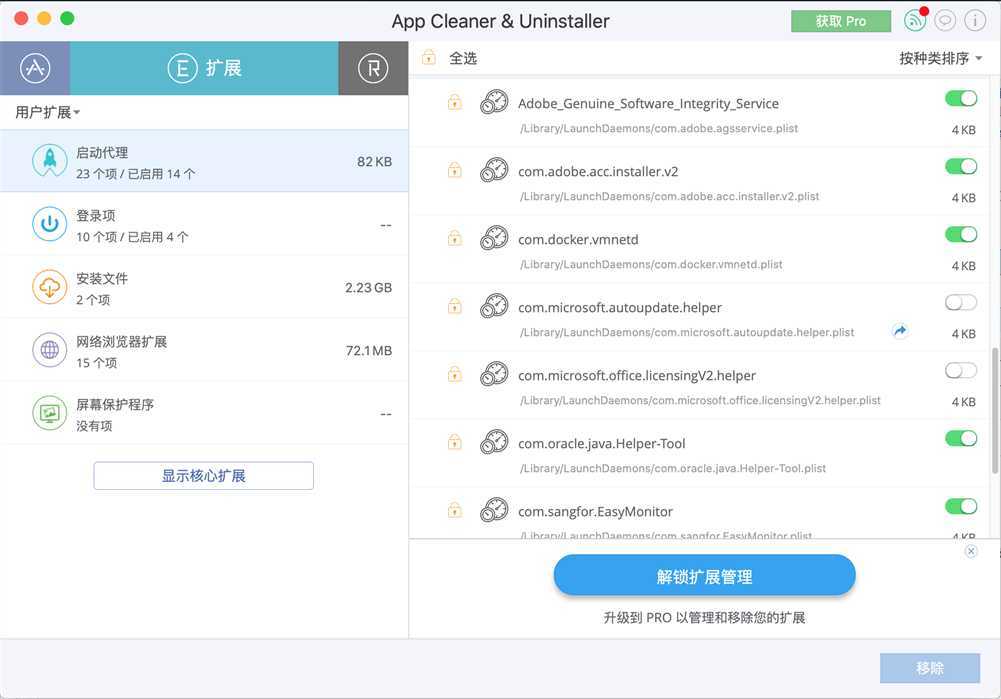Disable the Adobe_Genuine_Software_Integrity_Service toggle
Viewport: 1001px width, 699px height.
point(961,98)
